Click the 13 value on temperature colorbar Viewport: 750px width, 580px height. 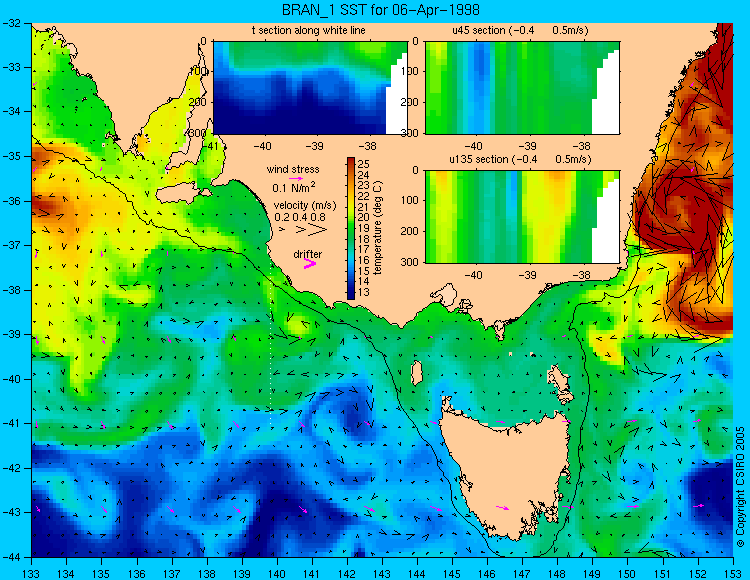(364, 292)
